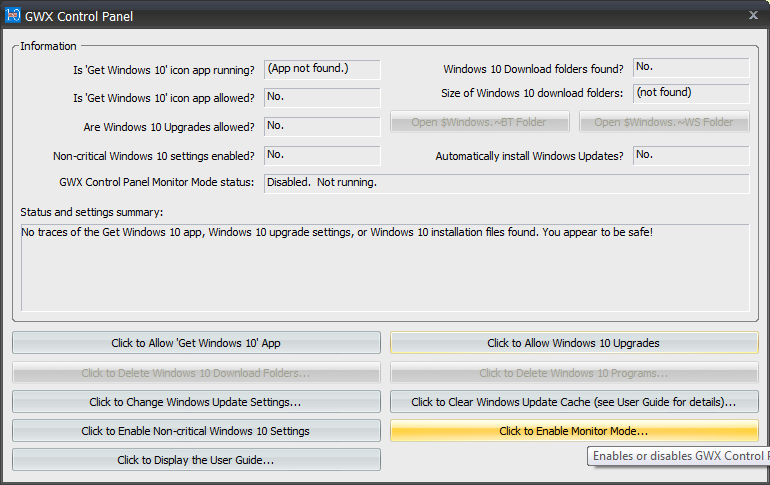Click the Windows 10 Upgrades allowed 'No.' field

coord(322,126)
